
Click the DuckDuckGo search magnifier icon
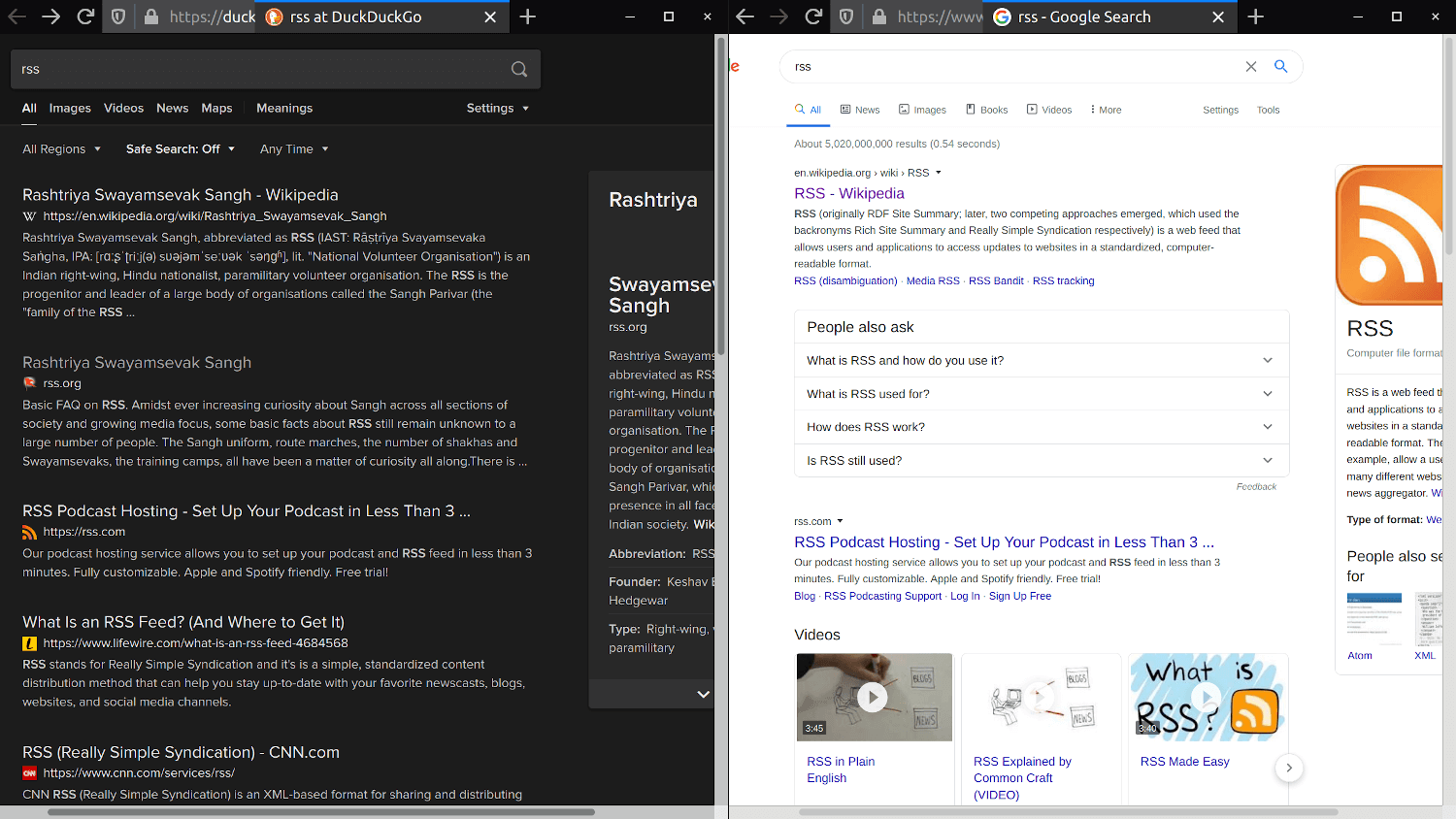coord(519,69)
